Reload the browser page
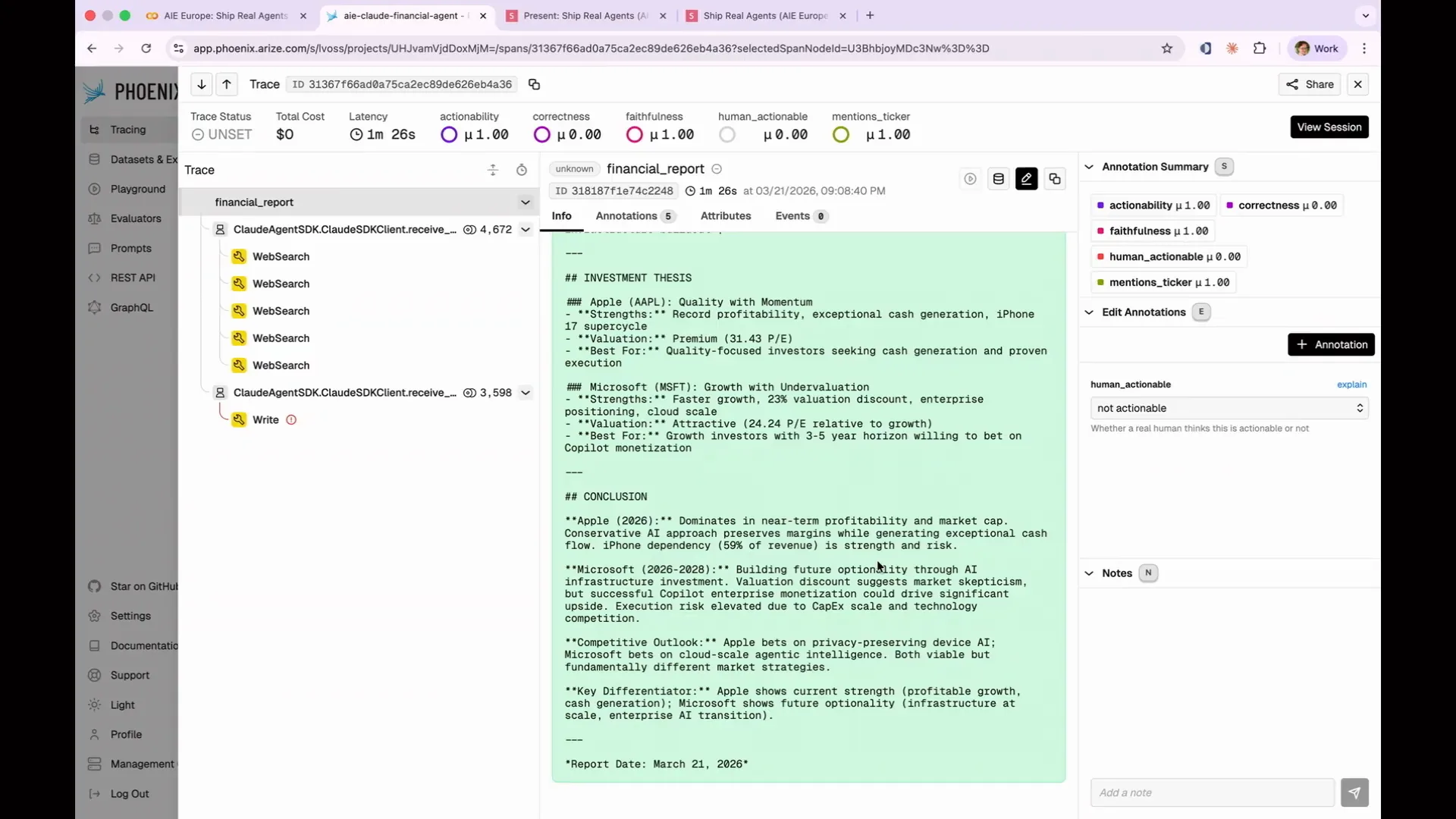 click(x=146, y=49)
